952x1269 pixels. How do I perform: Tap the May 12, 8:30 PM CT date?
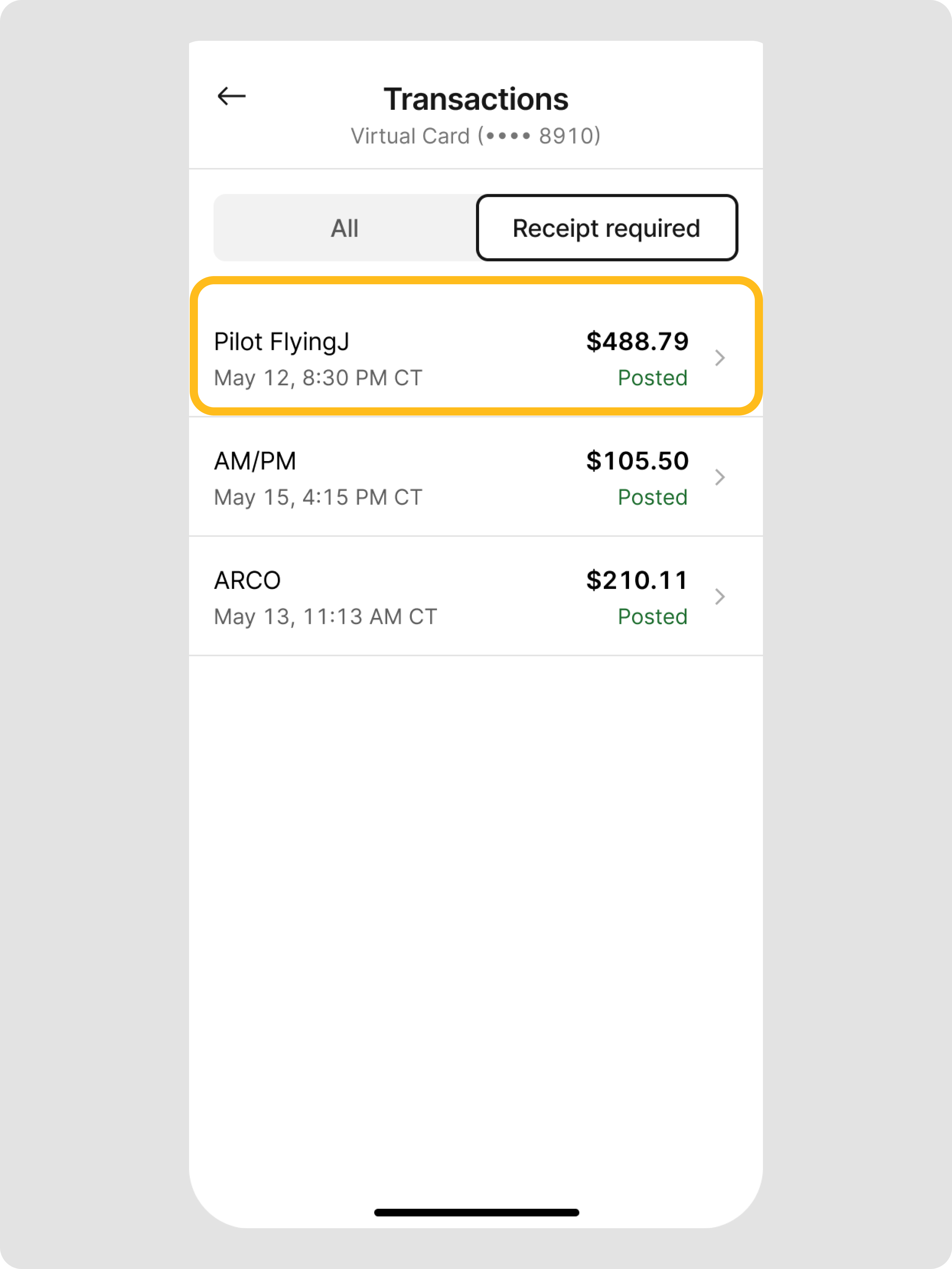tap(318, 378)
